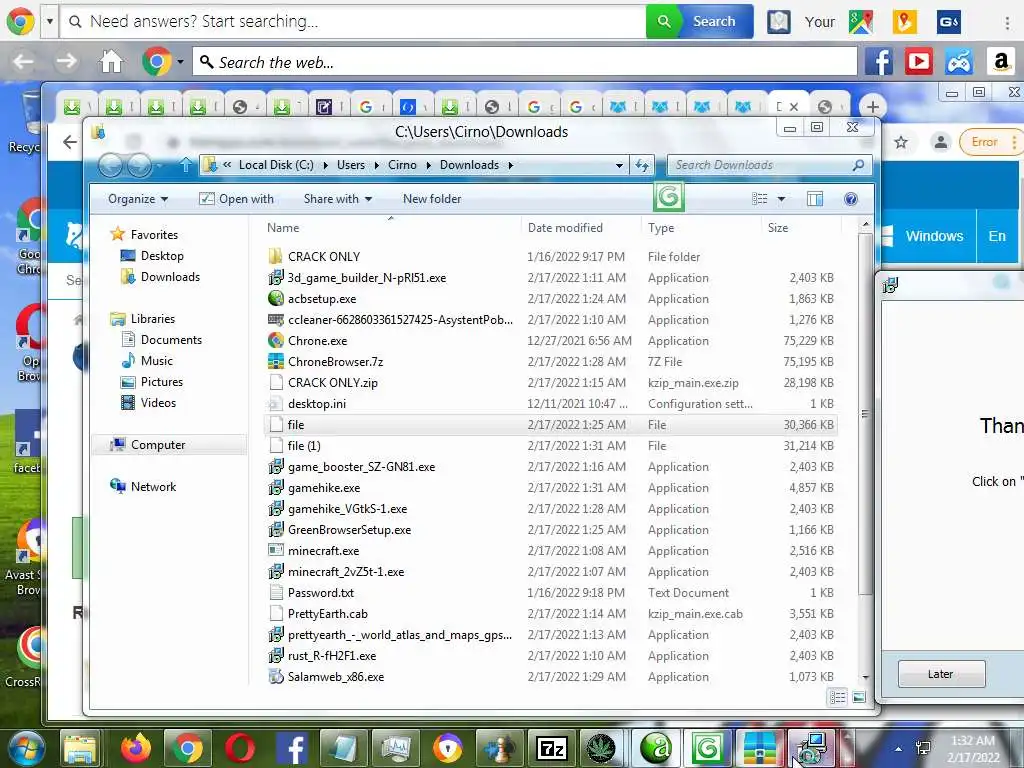Sort by Type column header
1024x768 pixels.
661,227
